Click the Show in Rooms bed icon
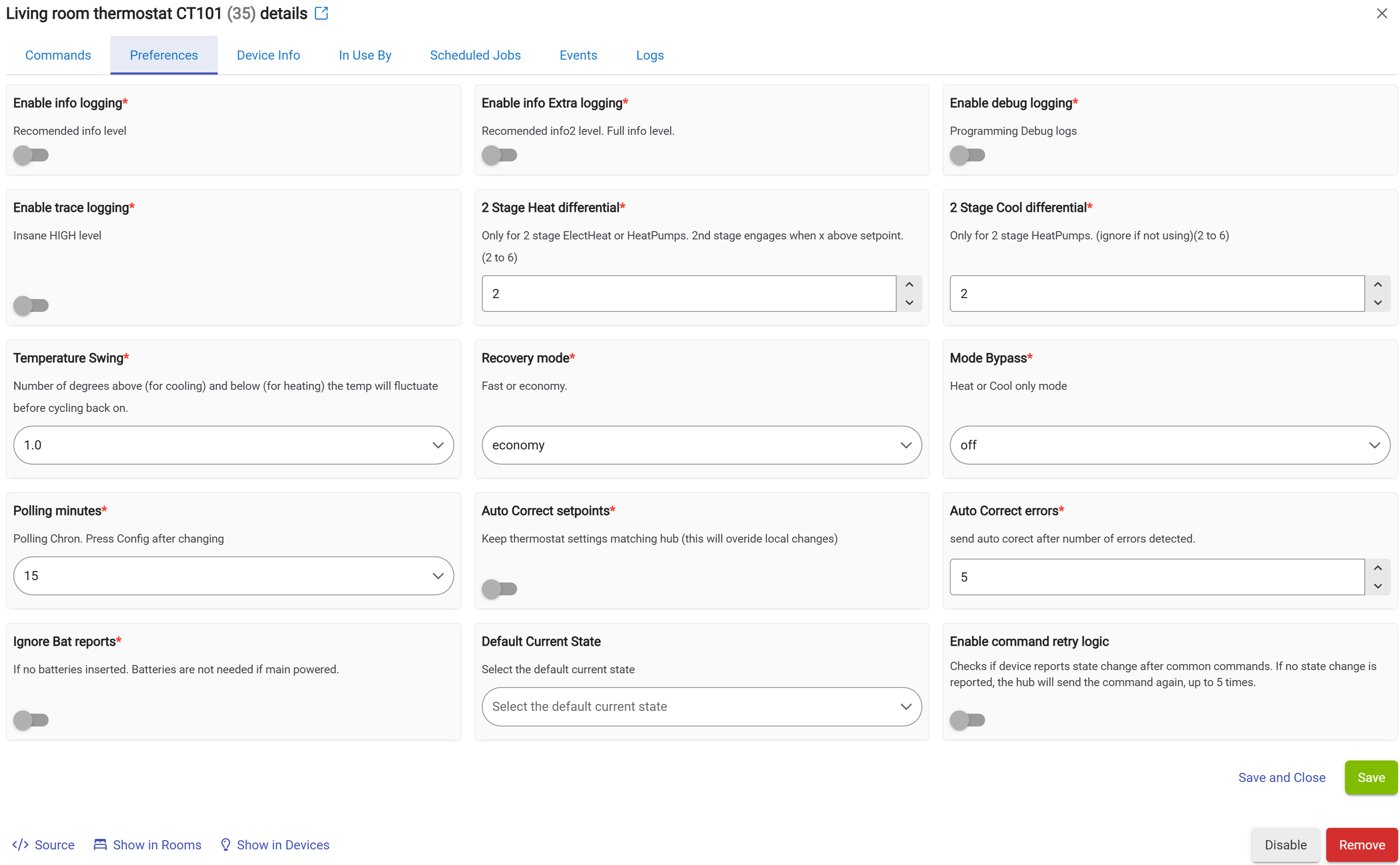 100,844
